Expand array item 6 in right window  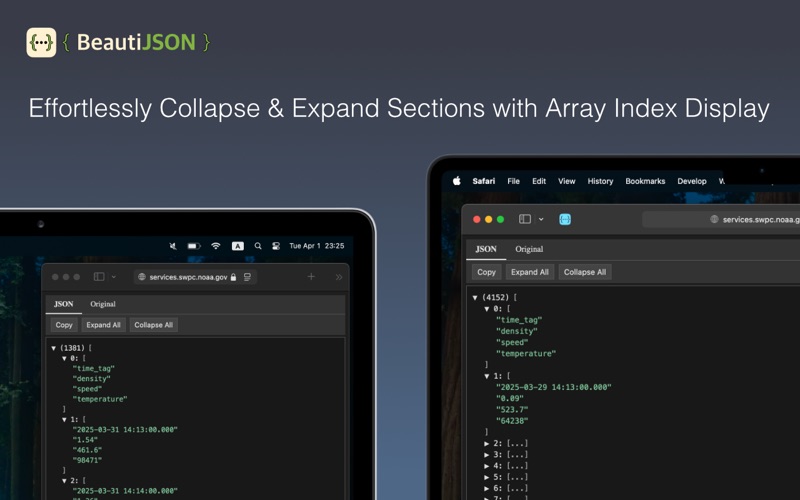[487, 488]
